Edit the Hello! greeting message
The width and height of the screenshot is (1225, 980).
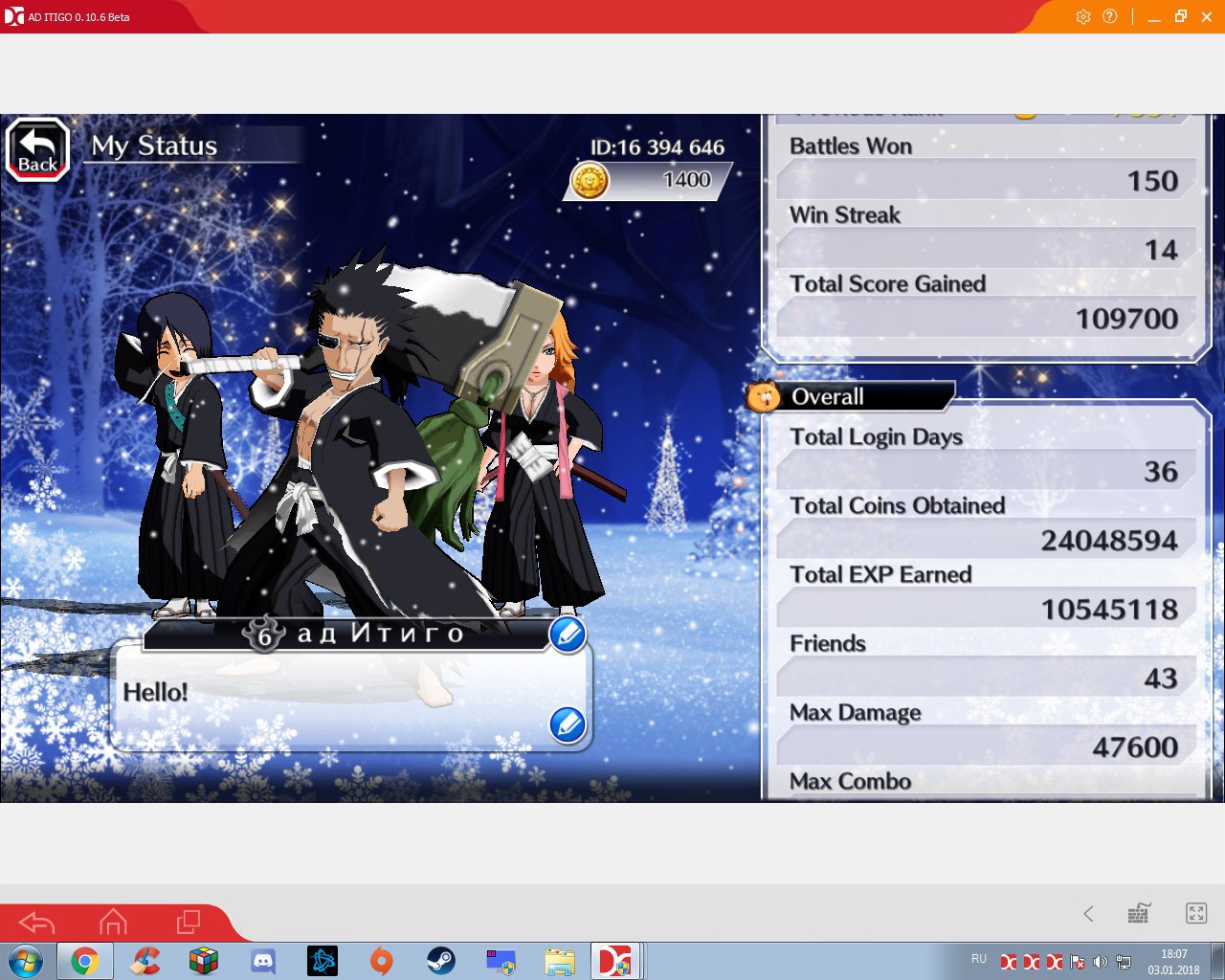tap(568, 724)
